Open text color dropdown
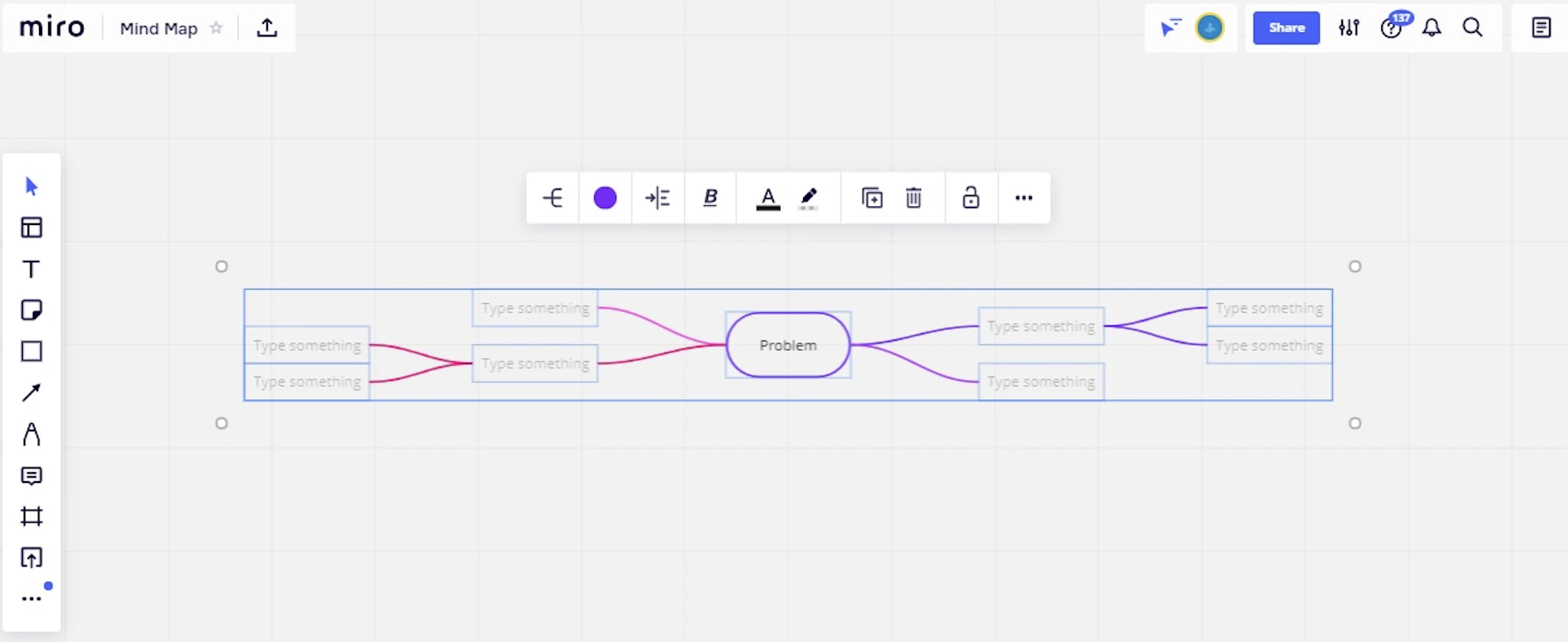Screen dimensions: 1568x642 (768, 198)
